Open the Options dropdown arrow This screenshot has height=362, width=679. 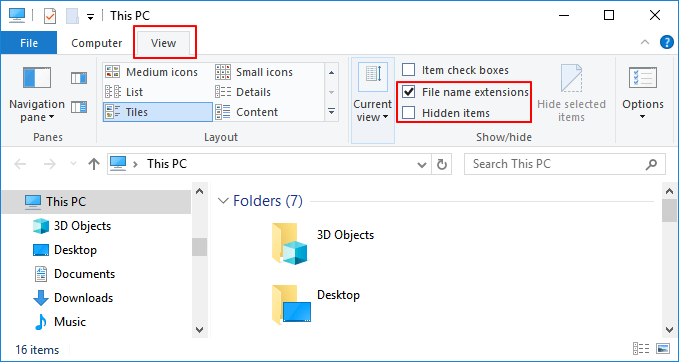click(x=643, y=117)
